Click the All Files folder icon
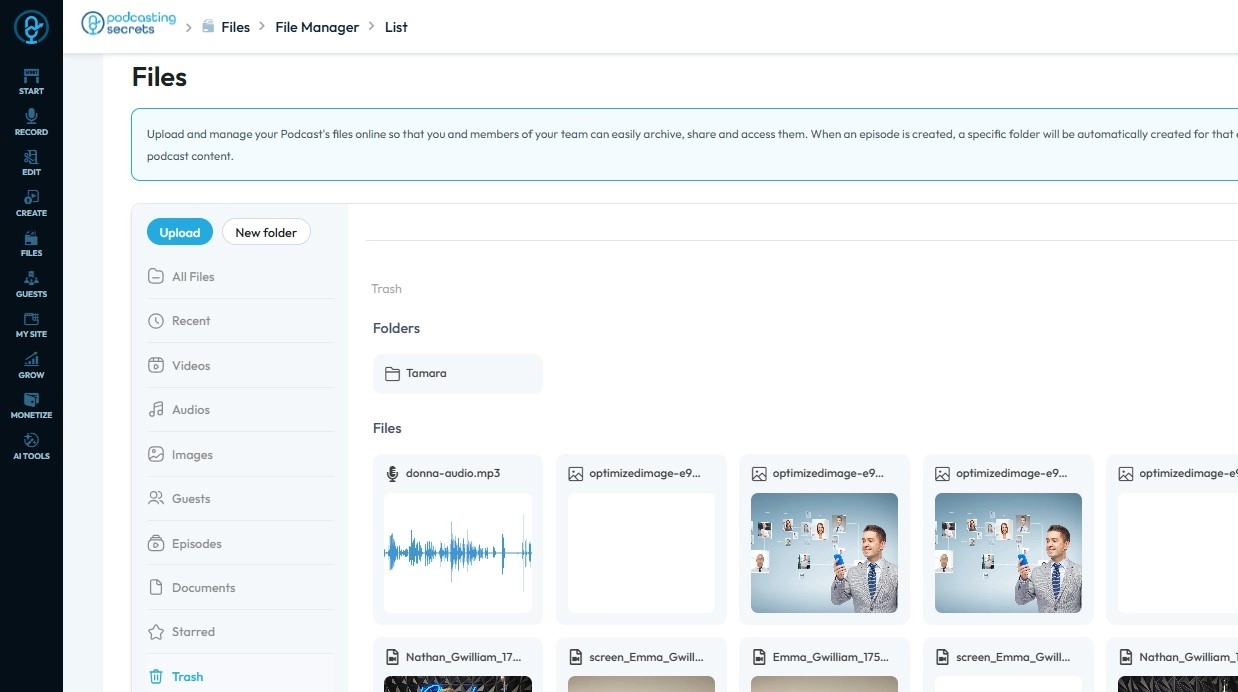The image size is (1238, 692). pyautogui.click(x=156, y=277)
